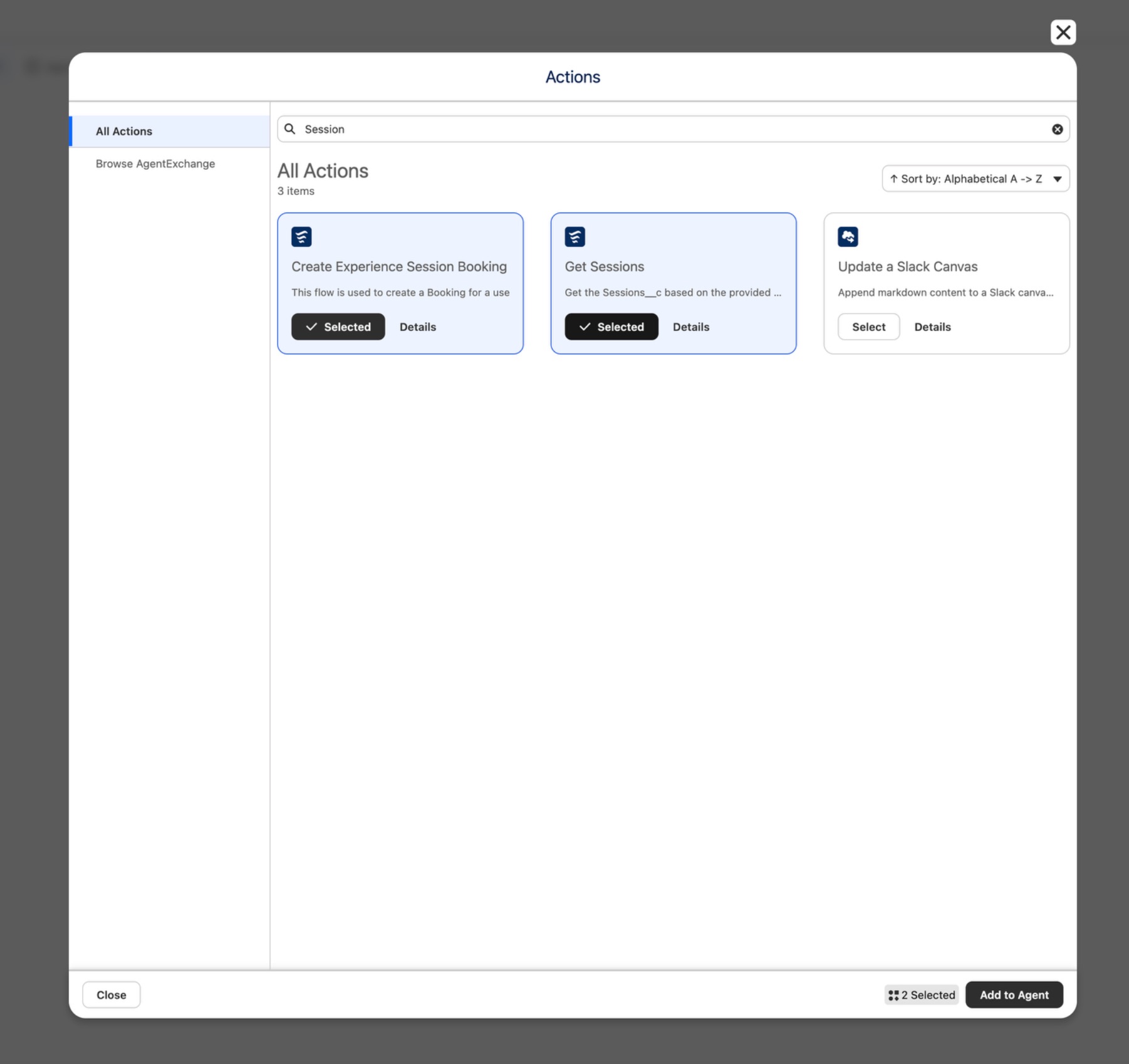The height and width of the screenshot is (1064, 1129).
Task: Clear the Session search text
Action: tap(1057, 129)
